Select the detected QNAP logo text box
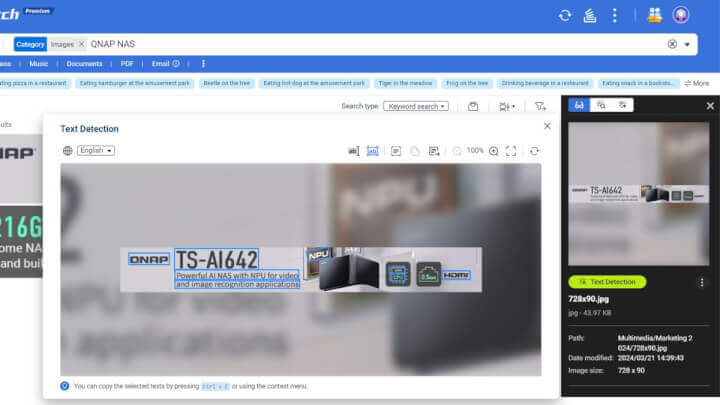The width and height of the screenshot is (720, 405). pos(149,259)
